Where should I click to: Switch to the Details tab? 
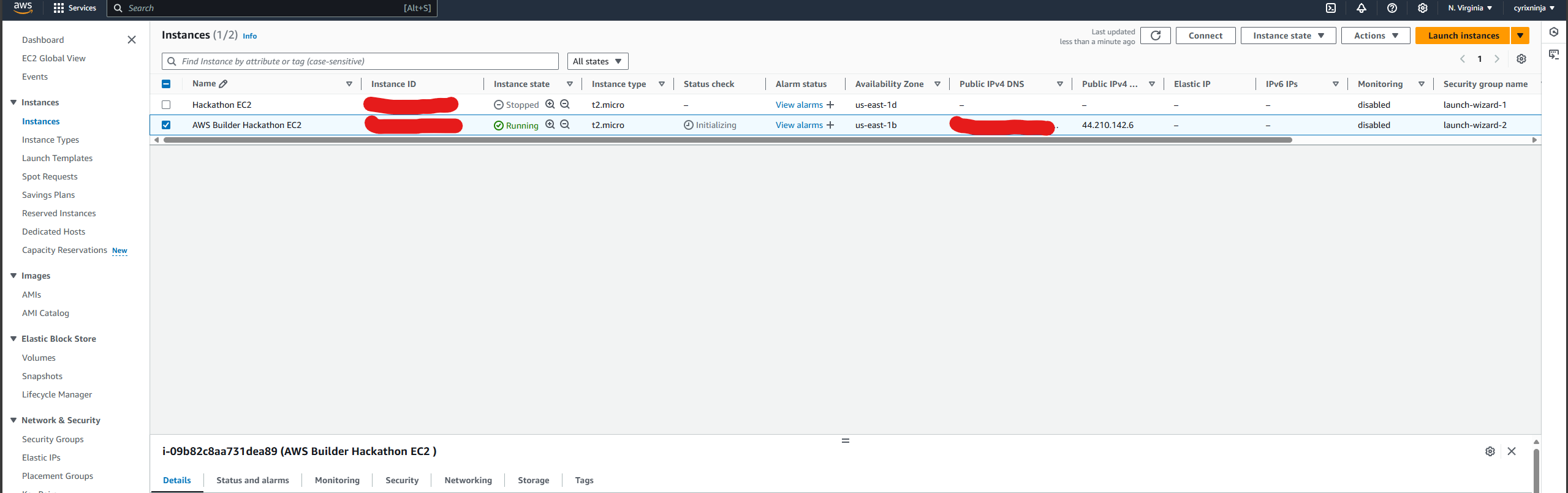[x=177, y=480]
